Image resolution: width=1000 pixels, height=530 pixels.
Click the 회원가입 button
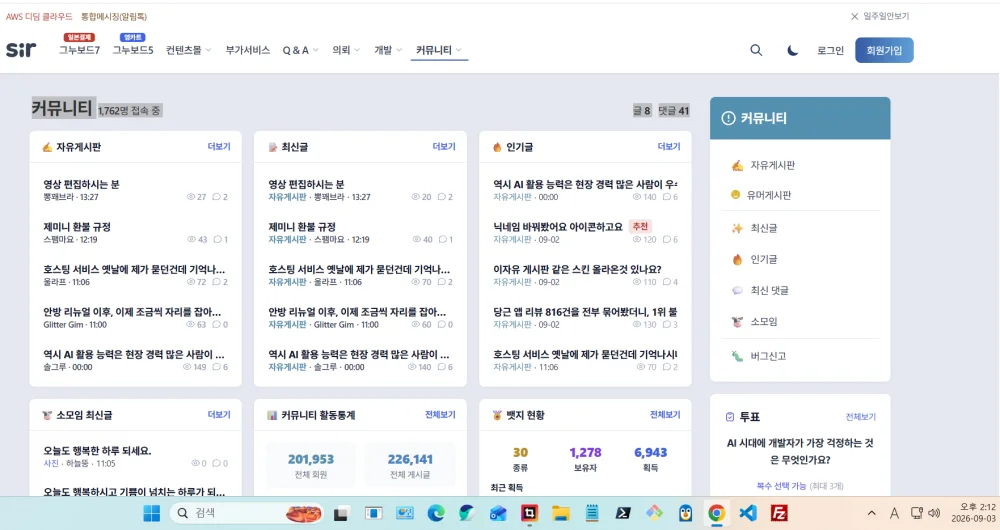pos(884,50)
